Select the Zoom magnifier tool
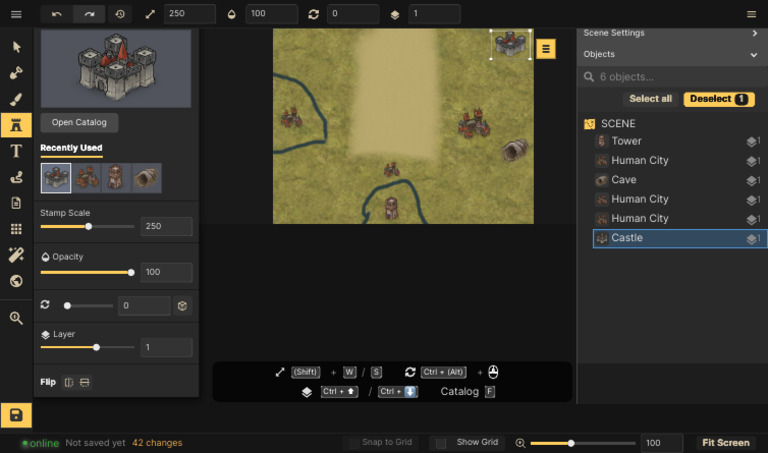Viewport: 768px width, 453px height. tap(16, 318)
